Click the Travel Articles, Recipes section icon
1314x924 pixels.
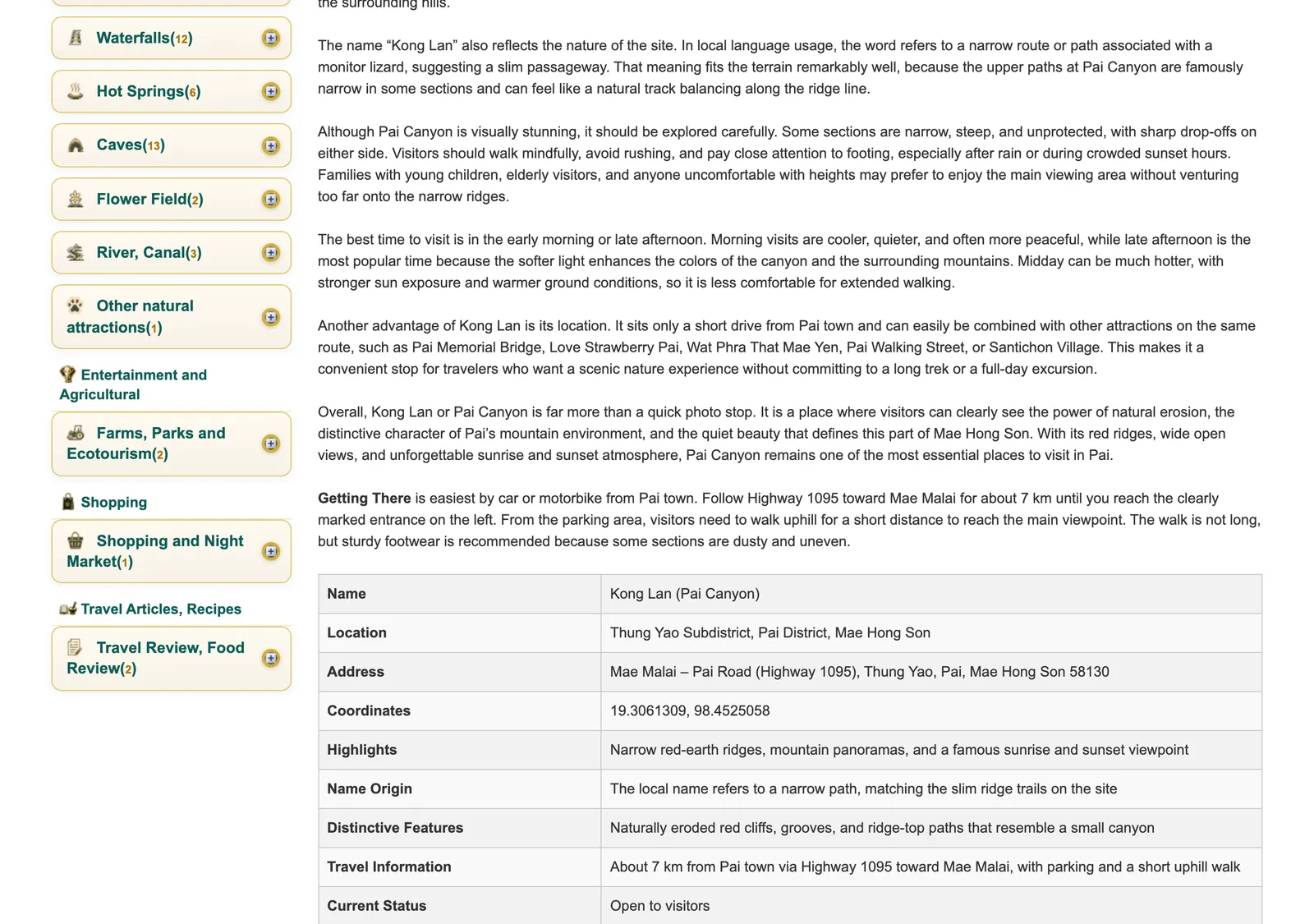[68, 609]
